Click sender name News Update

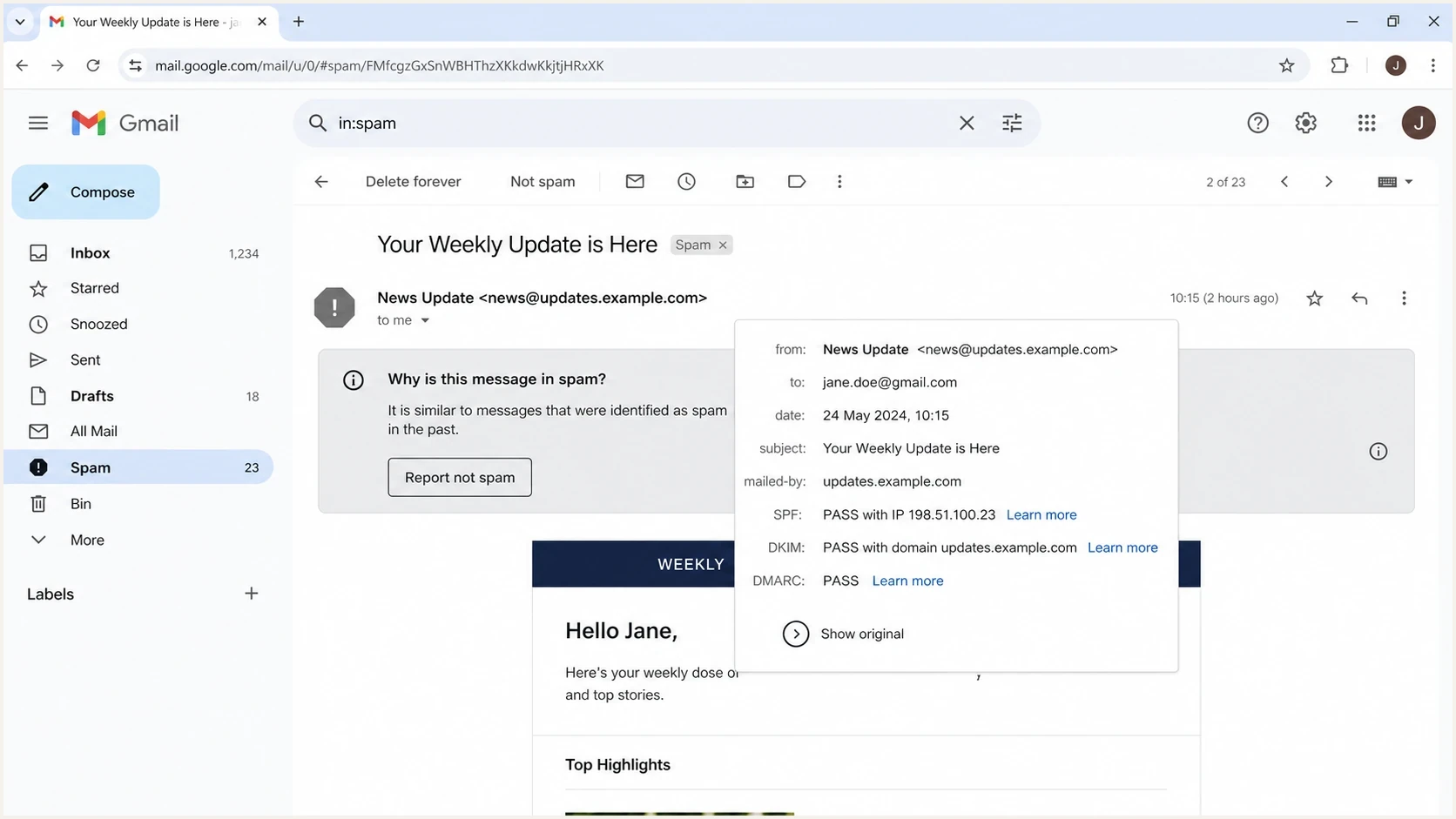coord(425,298)
